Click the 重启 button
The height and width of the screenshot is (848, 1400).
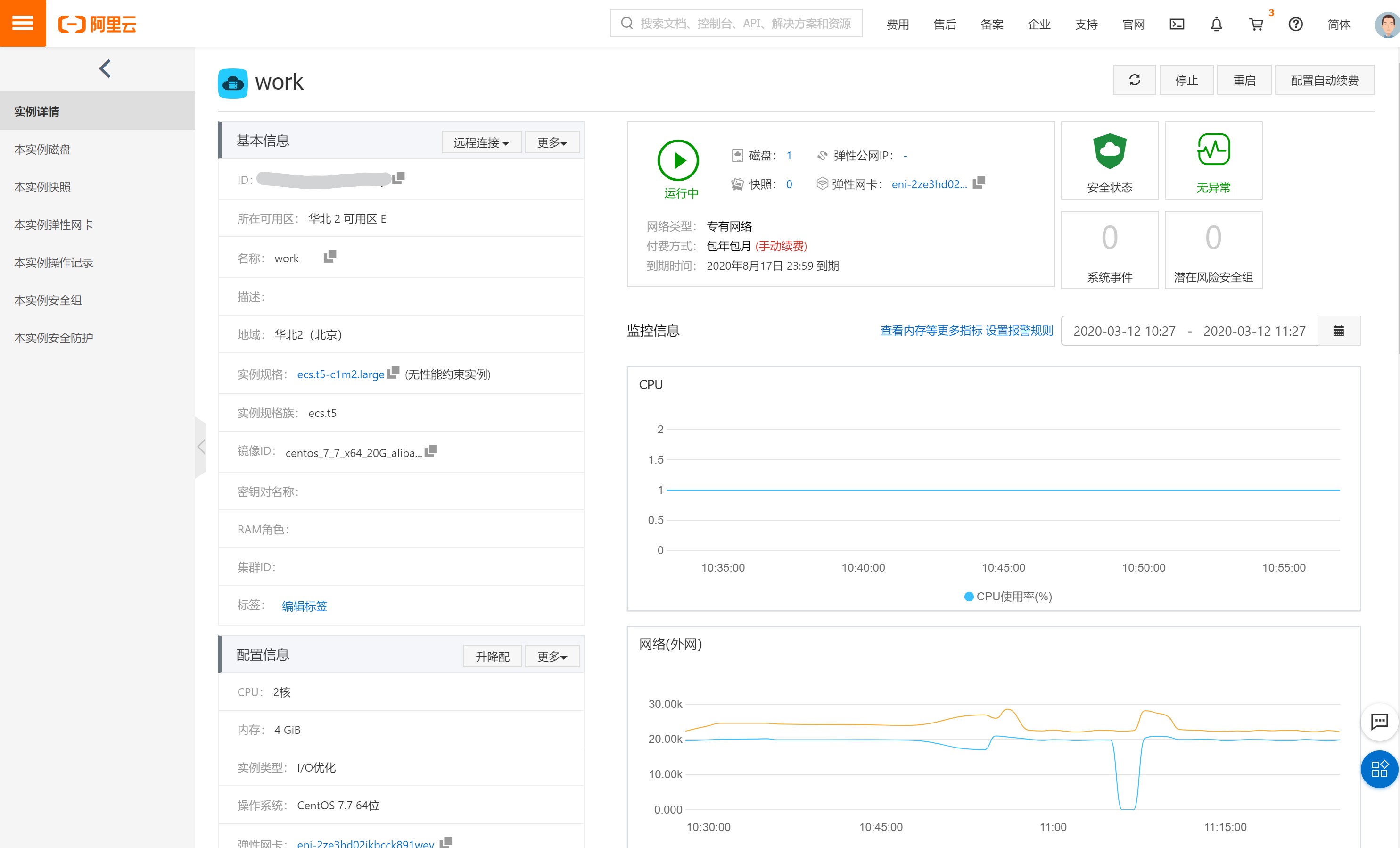coord(1244,80)
